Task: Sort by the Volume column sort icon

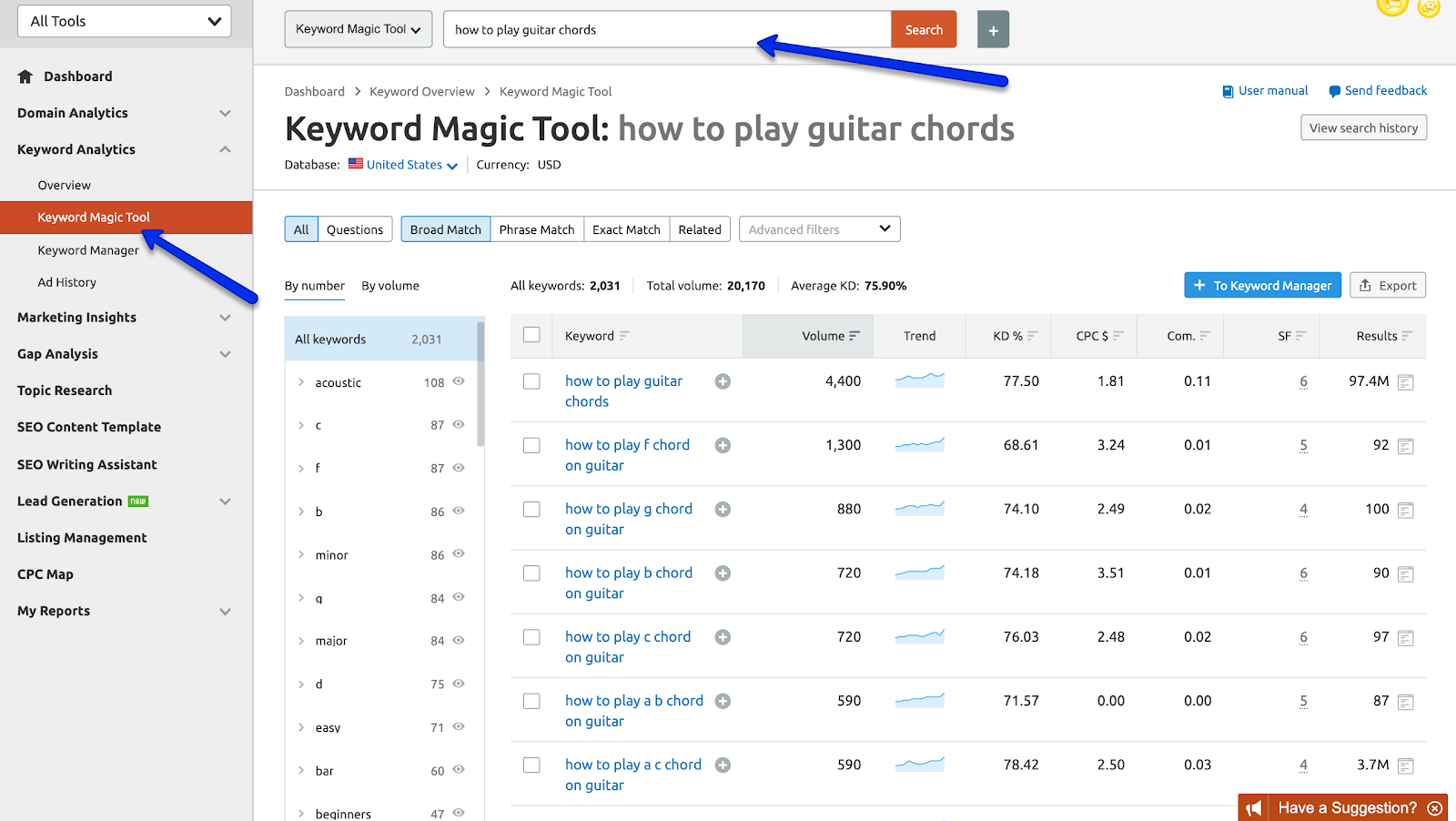Action: [x=854, y=336]
